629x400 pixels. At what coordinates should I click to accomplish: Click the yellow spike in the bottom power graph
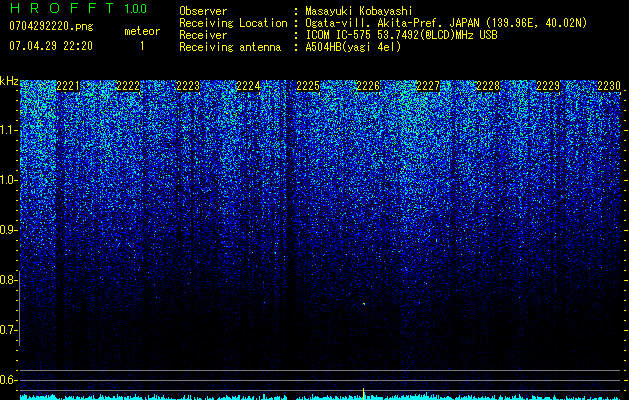tap(363, 393)
